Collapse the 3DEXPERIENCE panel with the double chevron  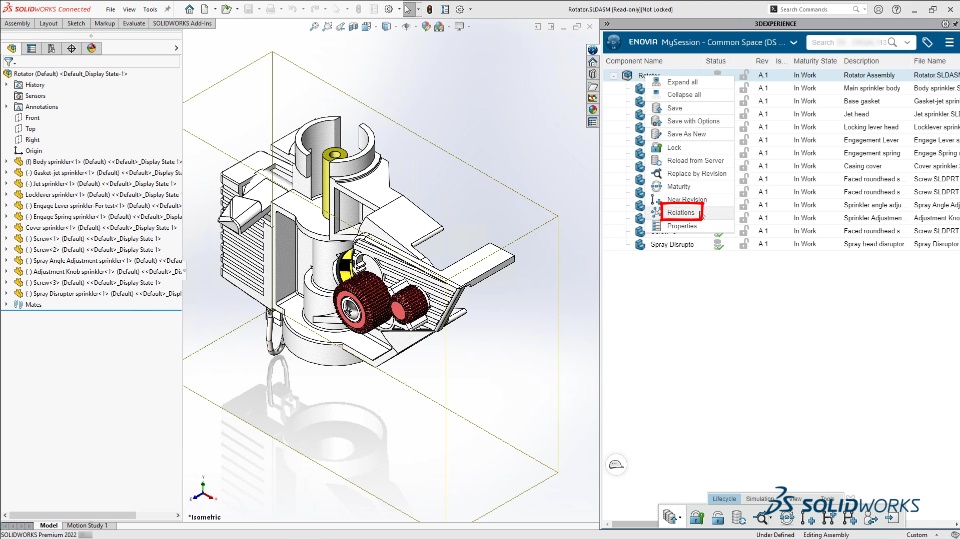pos(607,23)
